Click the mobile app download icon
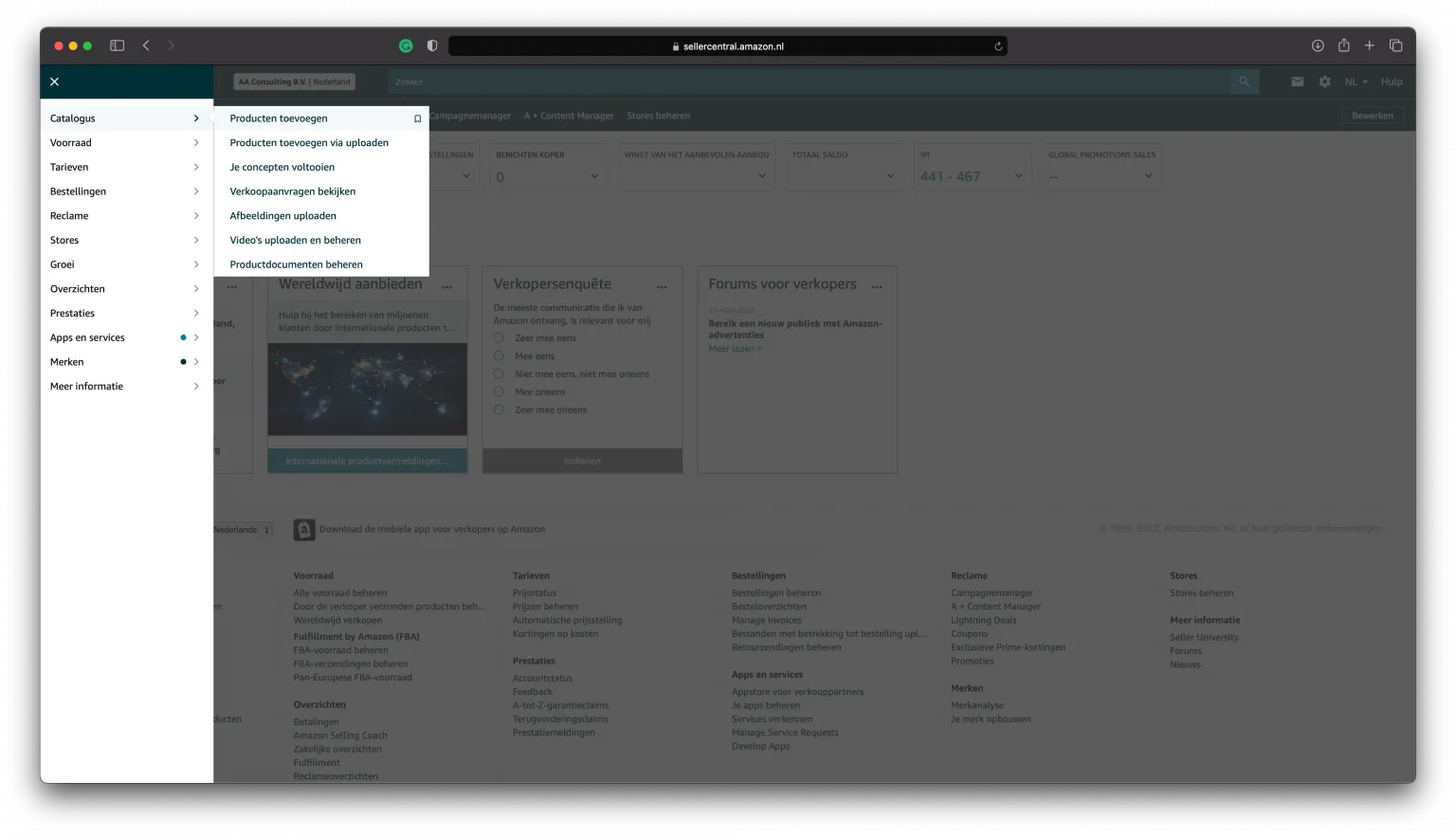Image resolution: width=1456 pixels, height=836 pixels. [303, 529]
